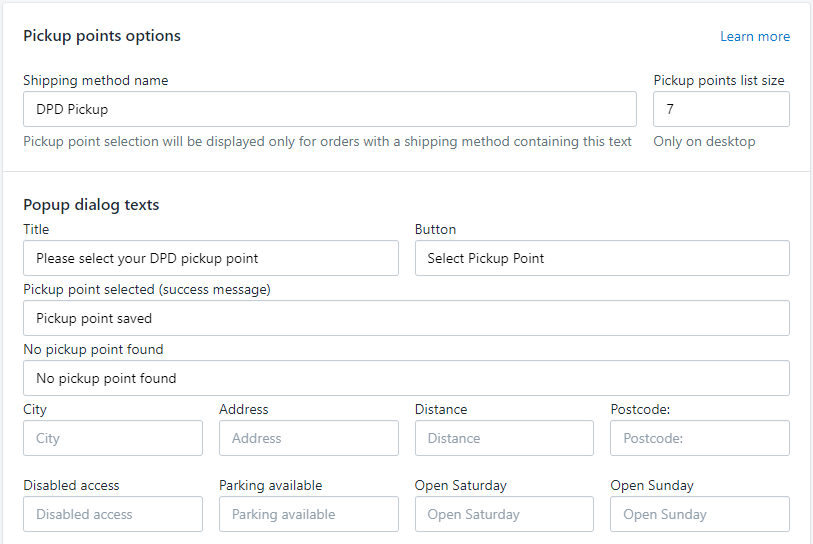The height and width of the screenshot is (544, 813).
Task: Click the Pickup points options heading
Action: click(102, 36)
